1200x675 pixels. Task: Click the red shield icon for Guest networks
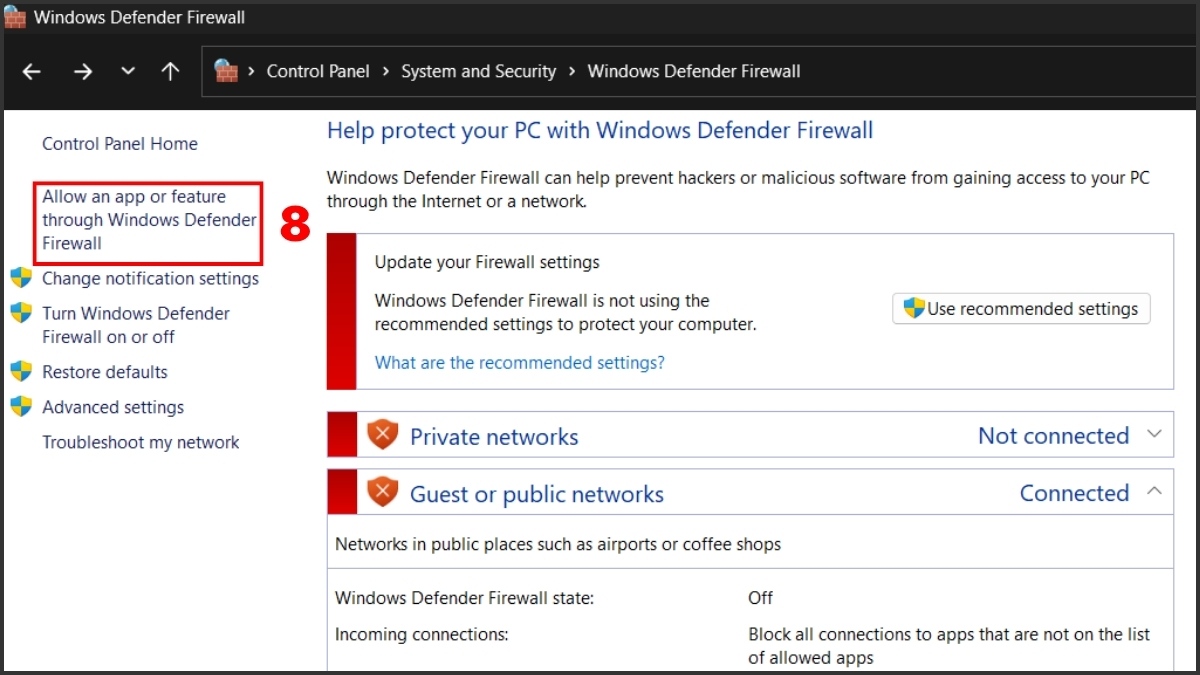tap(382, 492)
